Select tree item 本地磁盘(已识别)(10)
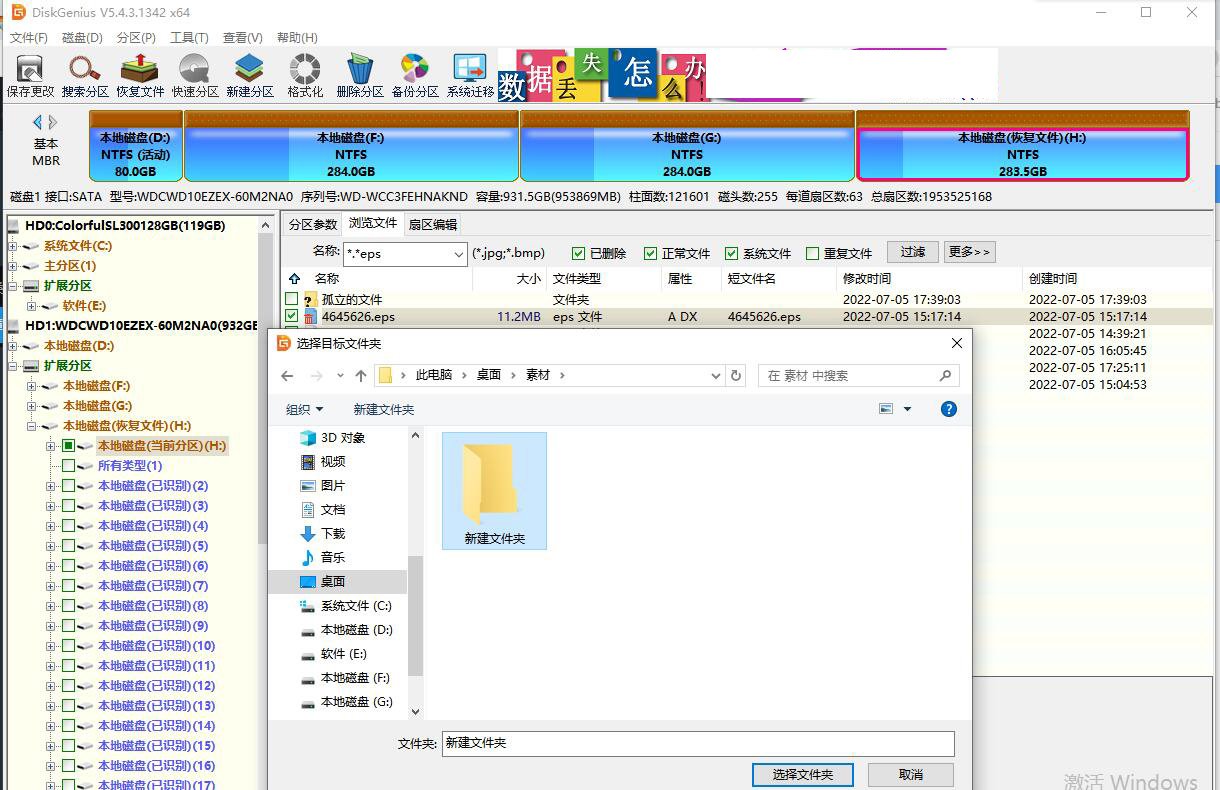The width and height of the screenshot is (1220, 790). tap(156, 646)
